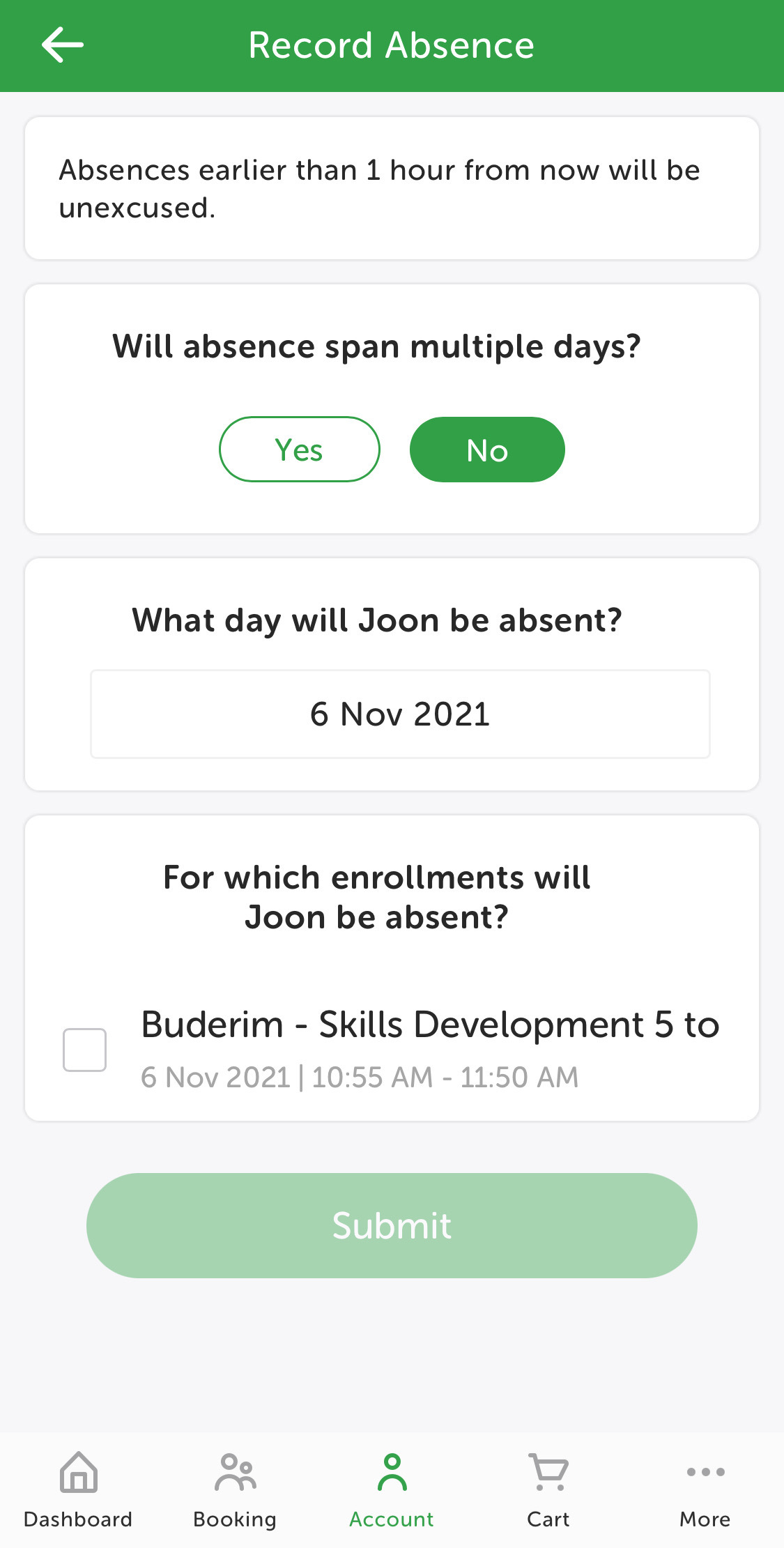Tap the unexcused absences notice text
Image resolution: width=784 pixels, height=1548 pixels.
click(380, 189)
